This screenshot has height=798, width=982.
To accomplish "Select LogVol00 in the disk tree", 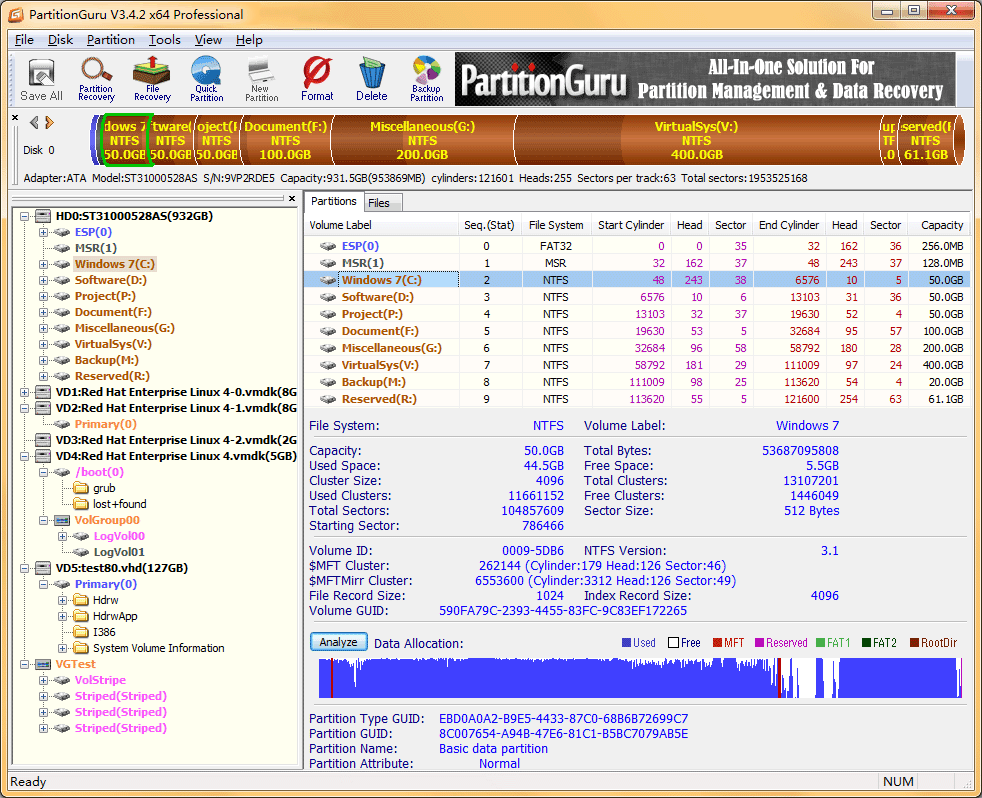I will (119, 536).
